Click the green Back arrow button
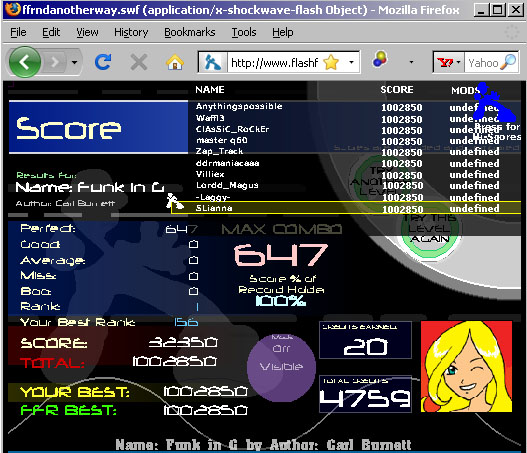This screenshot has width=527, height=453. (x=25, y=62)
